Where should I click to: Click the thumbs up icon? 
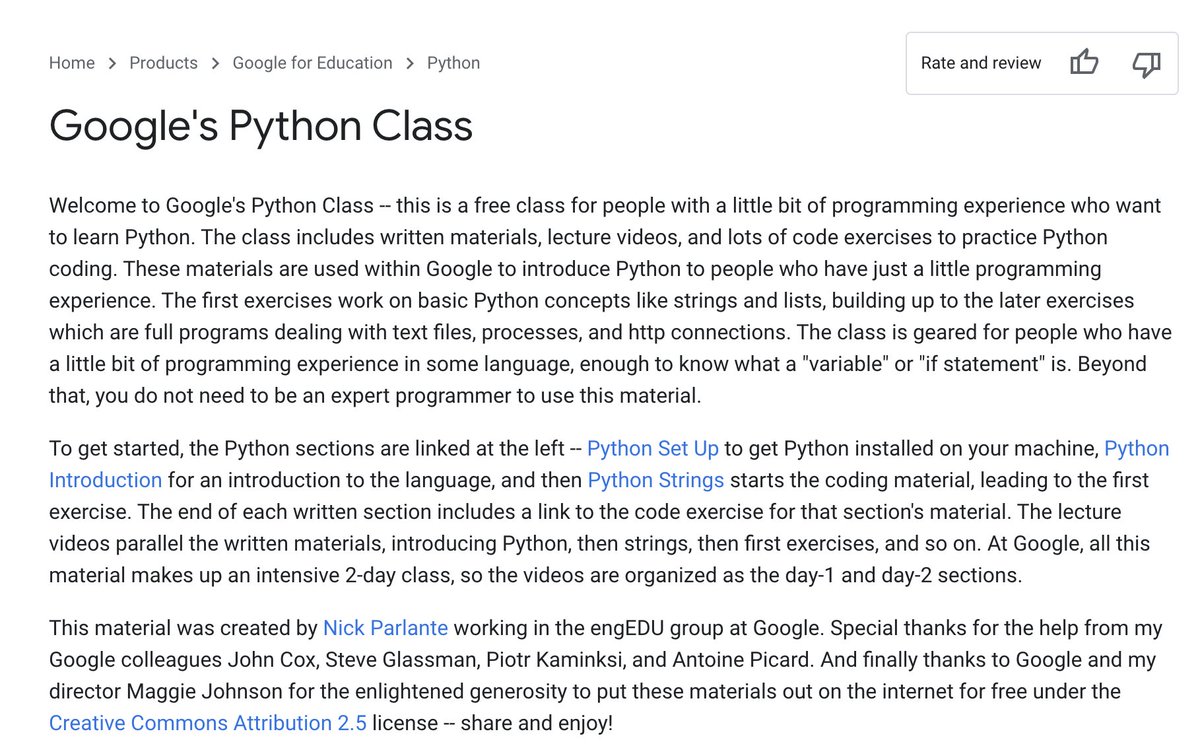tap(1084, 63)
